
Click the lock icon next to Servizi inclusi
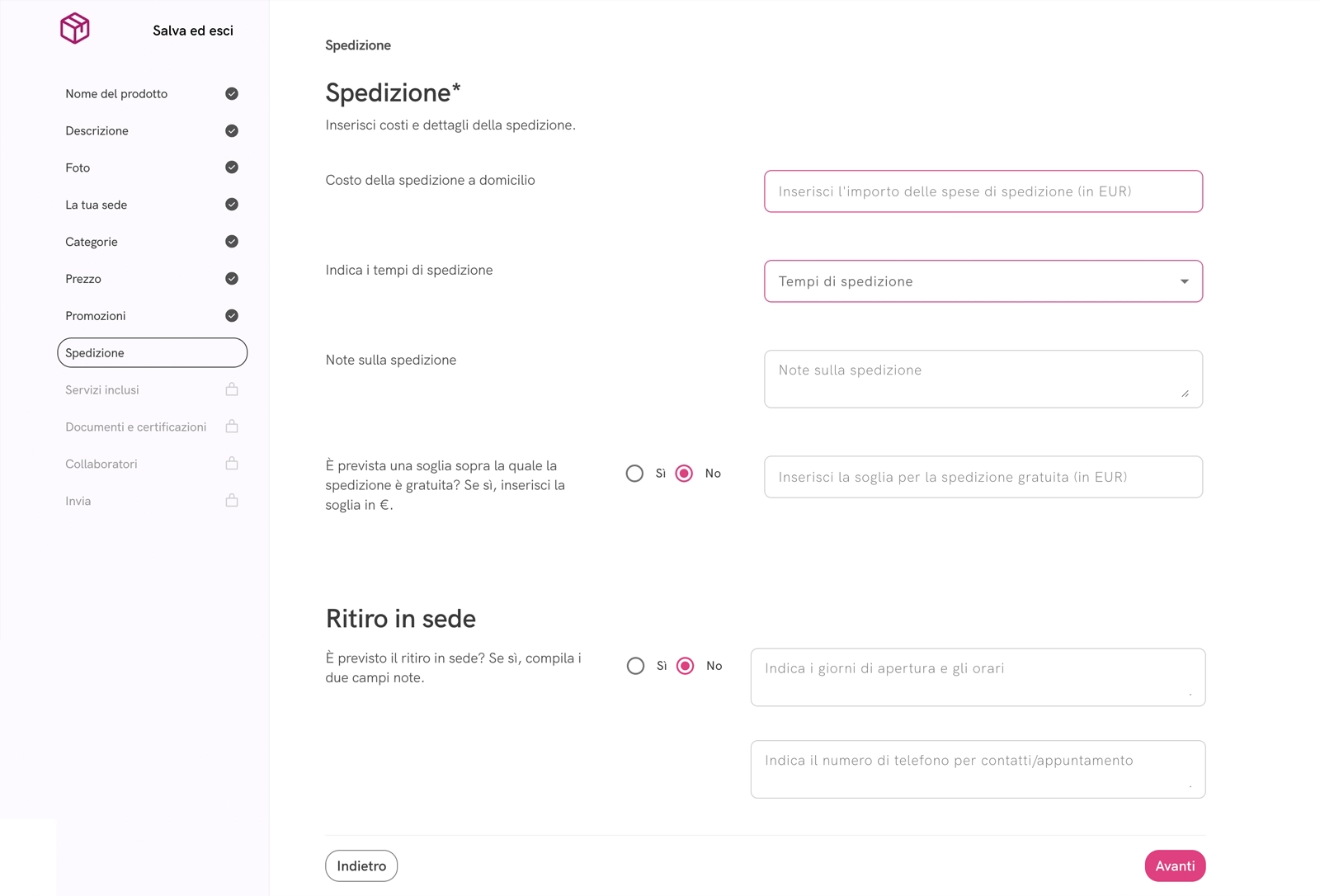click(x=232, y=389)
